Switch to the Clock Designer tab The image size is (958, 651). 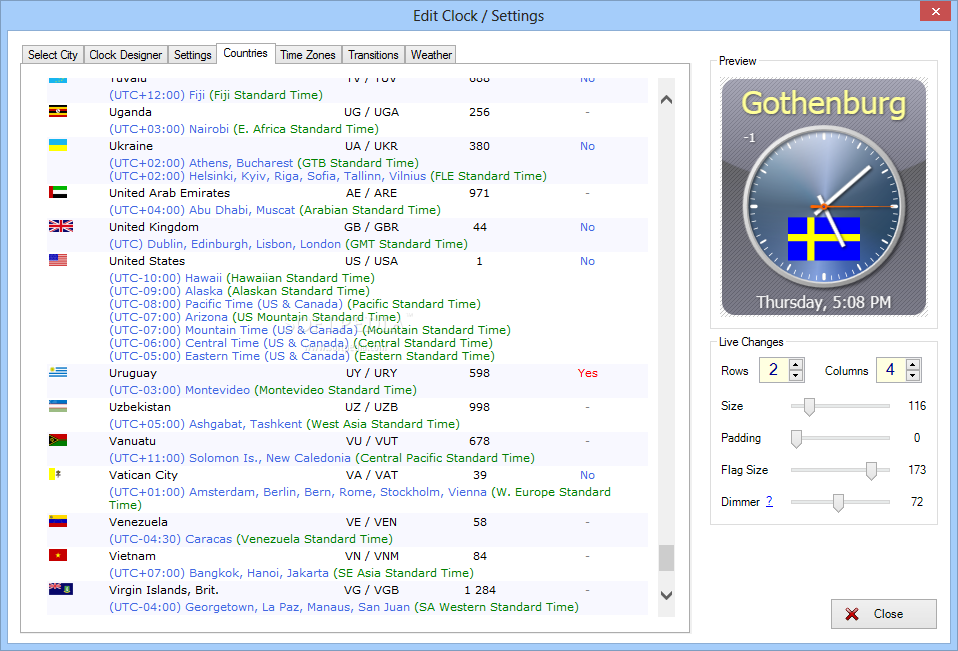coord(125,55)
